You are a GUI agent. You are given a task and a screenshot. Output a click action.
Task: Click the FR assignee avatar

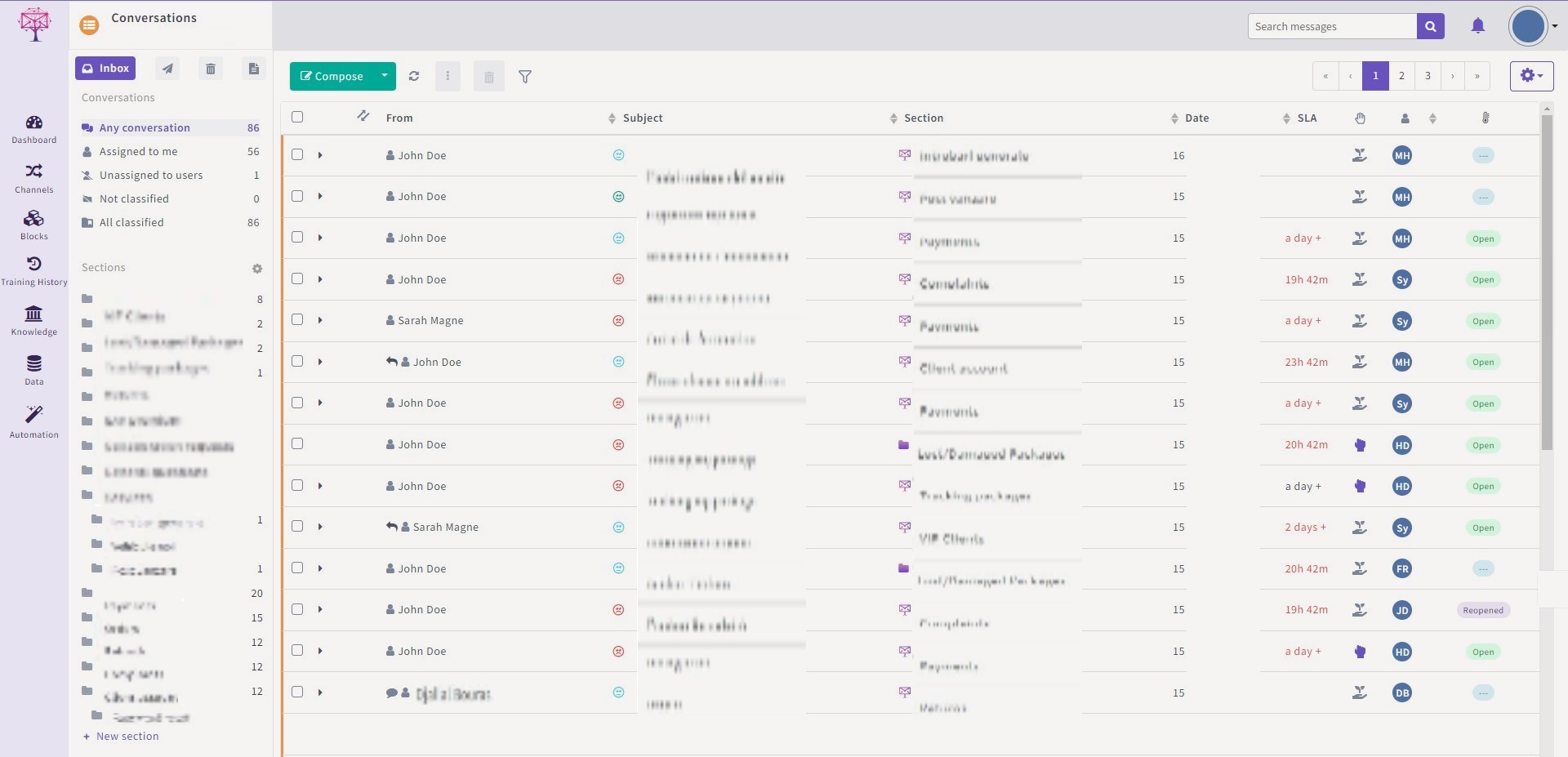(1402, 568)
